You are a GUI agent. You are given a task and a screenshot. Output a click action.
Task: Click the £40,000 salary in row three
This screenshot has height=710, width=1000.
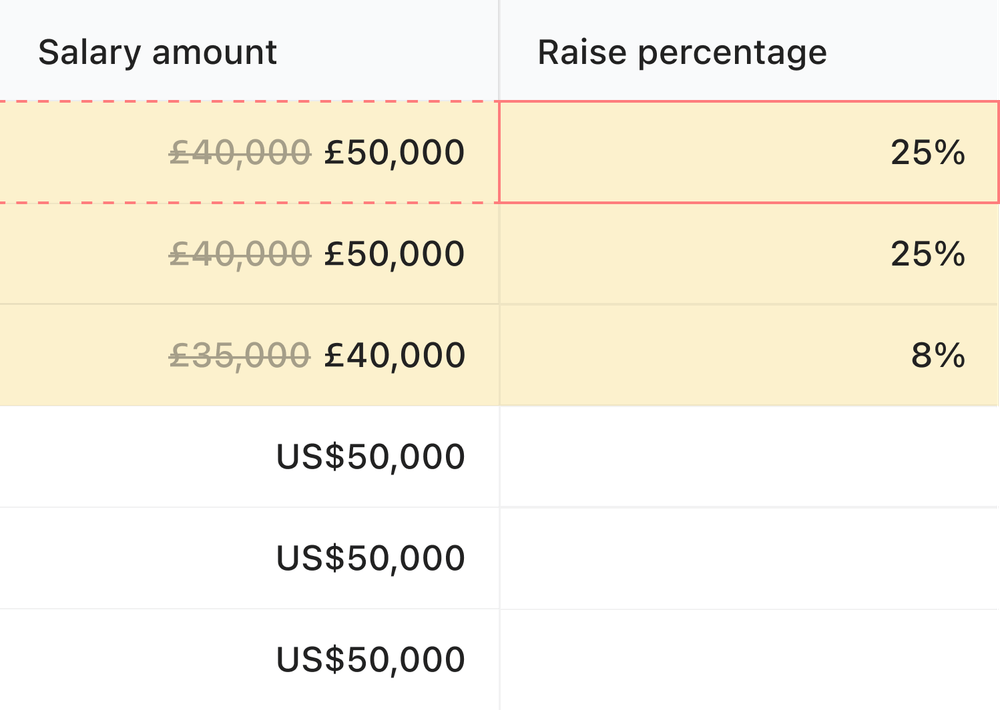(395, 355)
